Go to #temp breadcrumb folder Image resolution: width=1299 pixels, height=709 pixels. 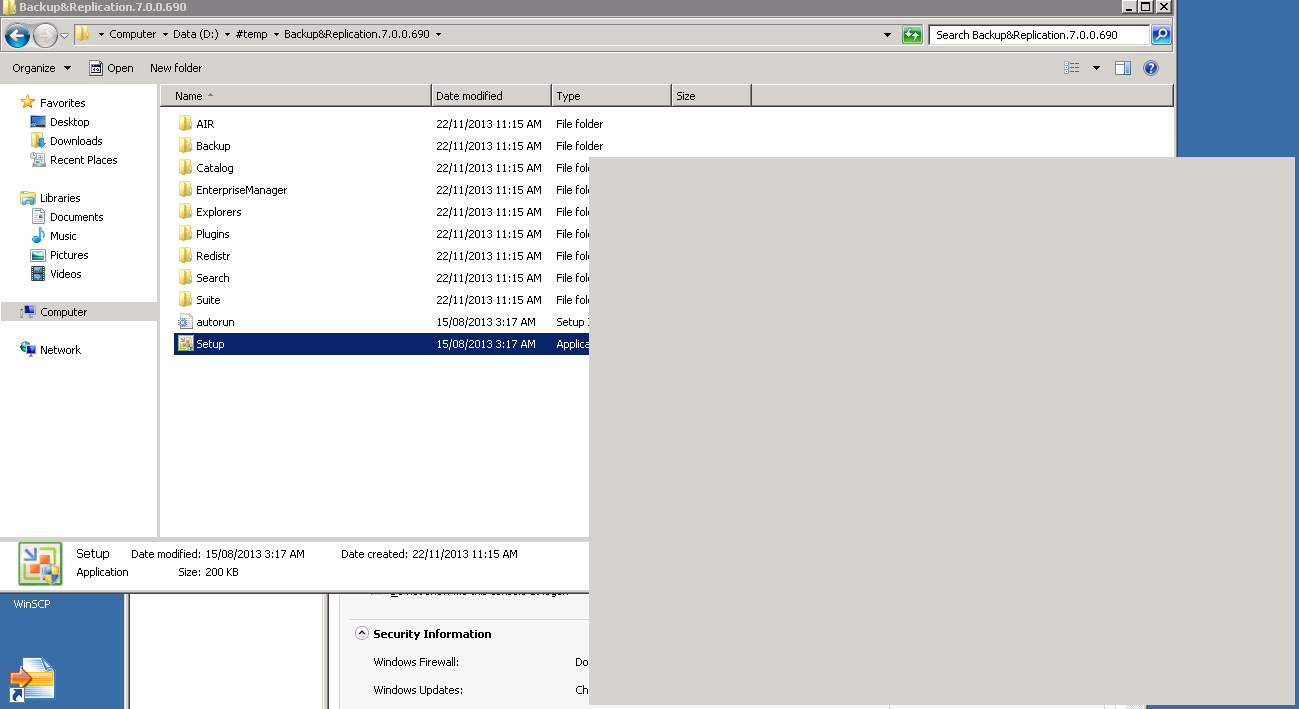[x=251, y=34]
